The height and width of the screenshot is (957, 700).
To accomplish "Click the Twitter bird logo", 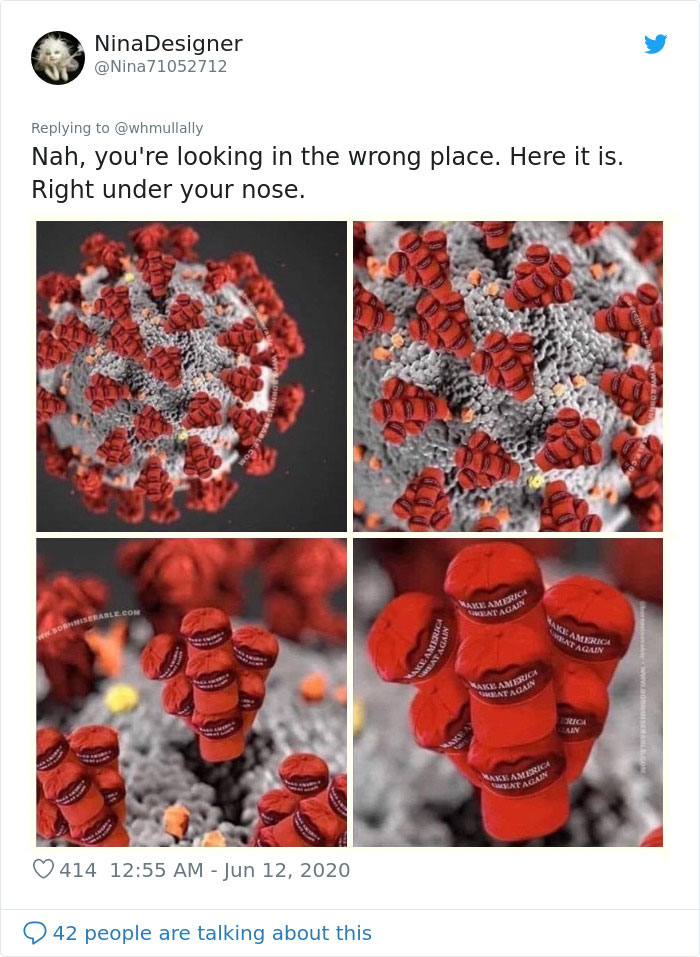I will click(655, 44).
